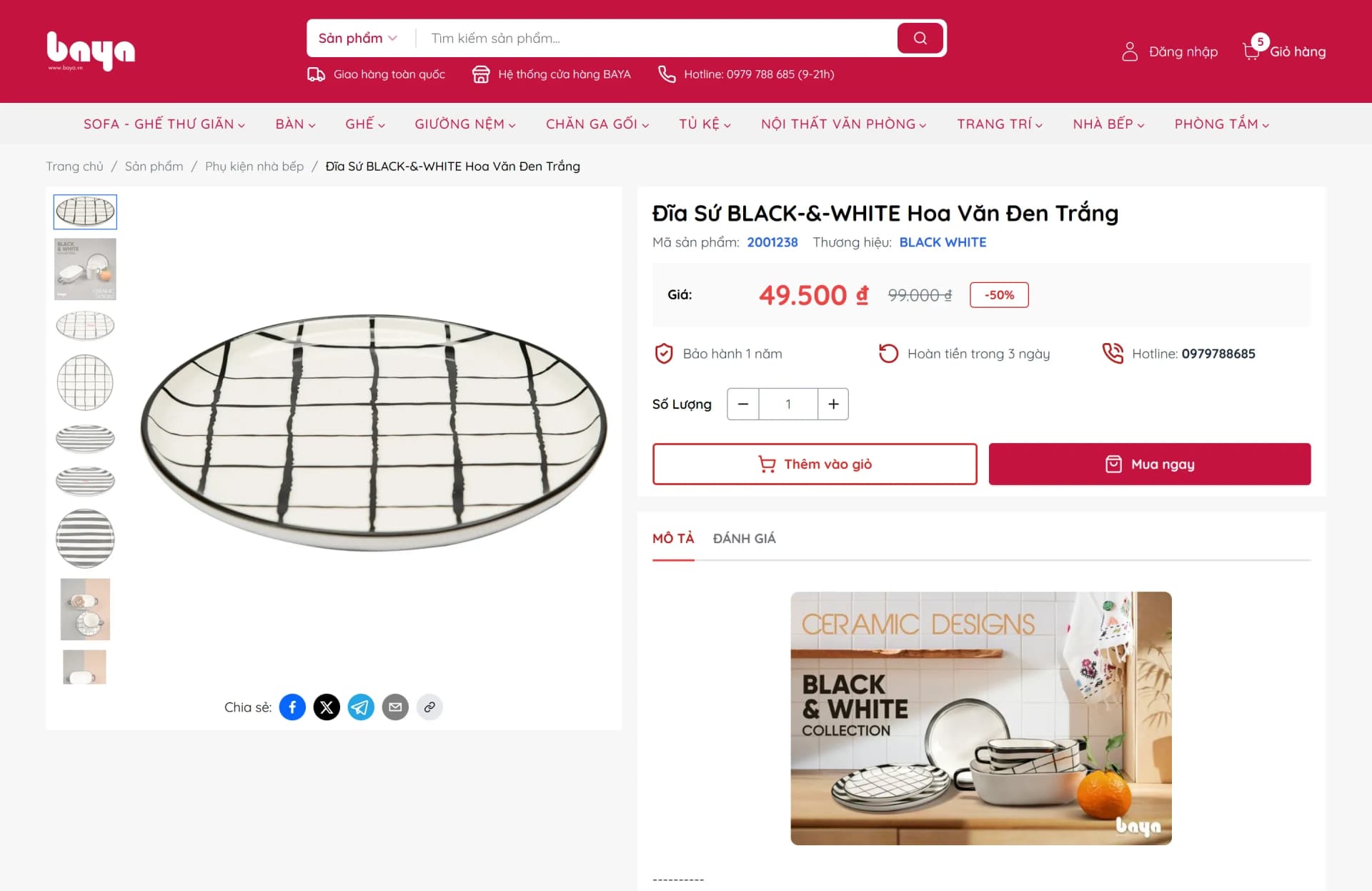Share product on X (Twitter)
The image size is (1372, 891).
[x=327, y=707]
